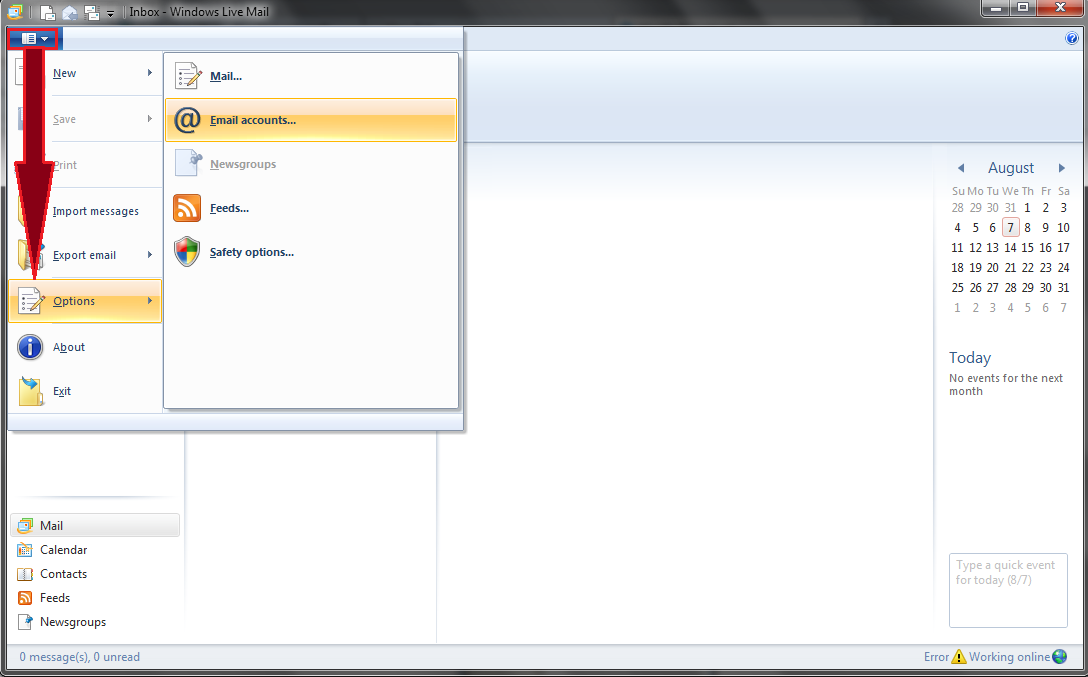Select Email accounts... submenu entry
The height and width of the screenshot is (677, 1088).
pyautogui.click(x=311, y=120)
